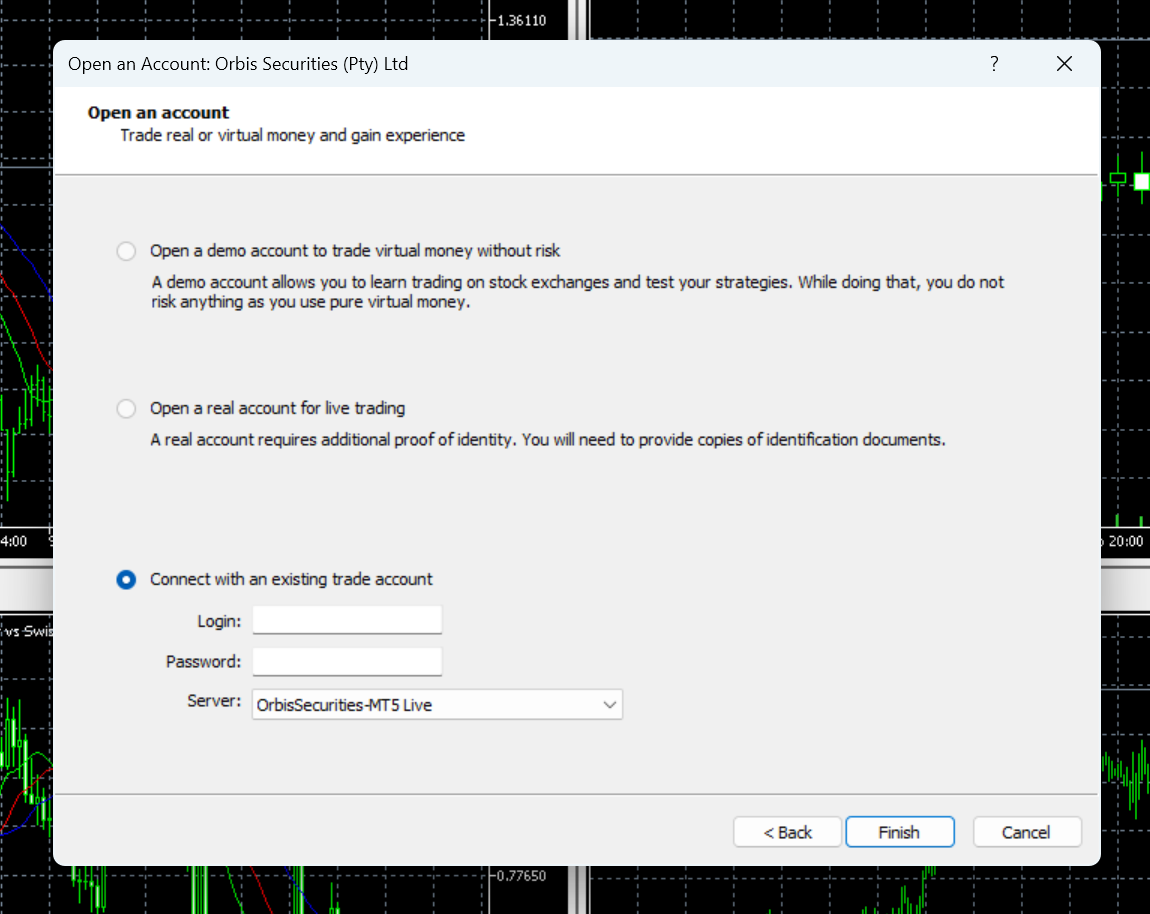
Task: Click the 1.36110 price label on chart
Action: click(x=521, y=21)
